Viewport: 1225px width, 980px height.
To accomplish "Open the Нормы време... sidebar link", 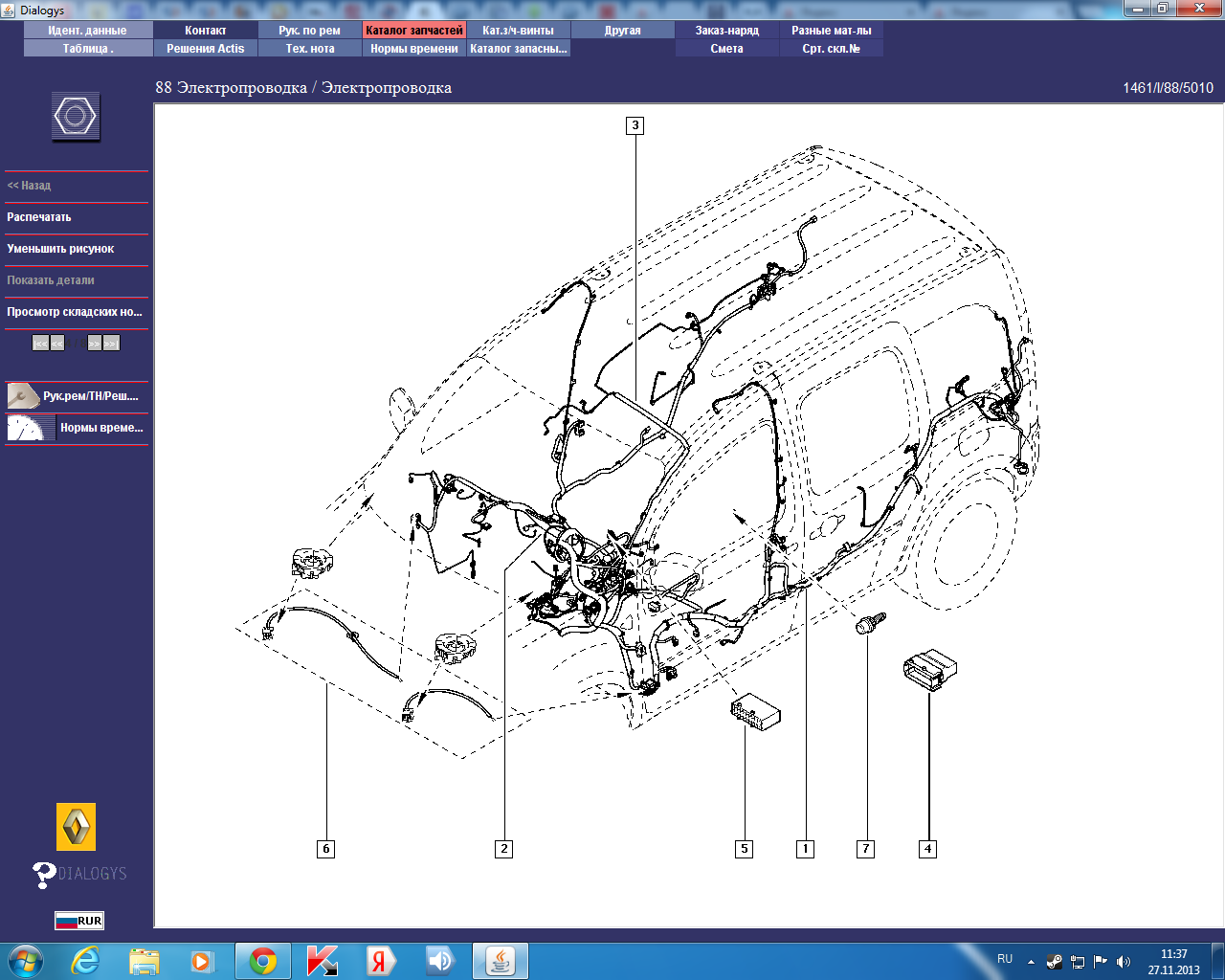I will (101, 428).
